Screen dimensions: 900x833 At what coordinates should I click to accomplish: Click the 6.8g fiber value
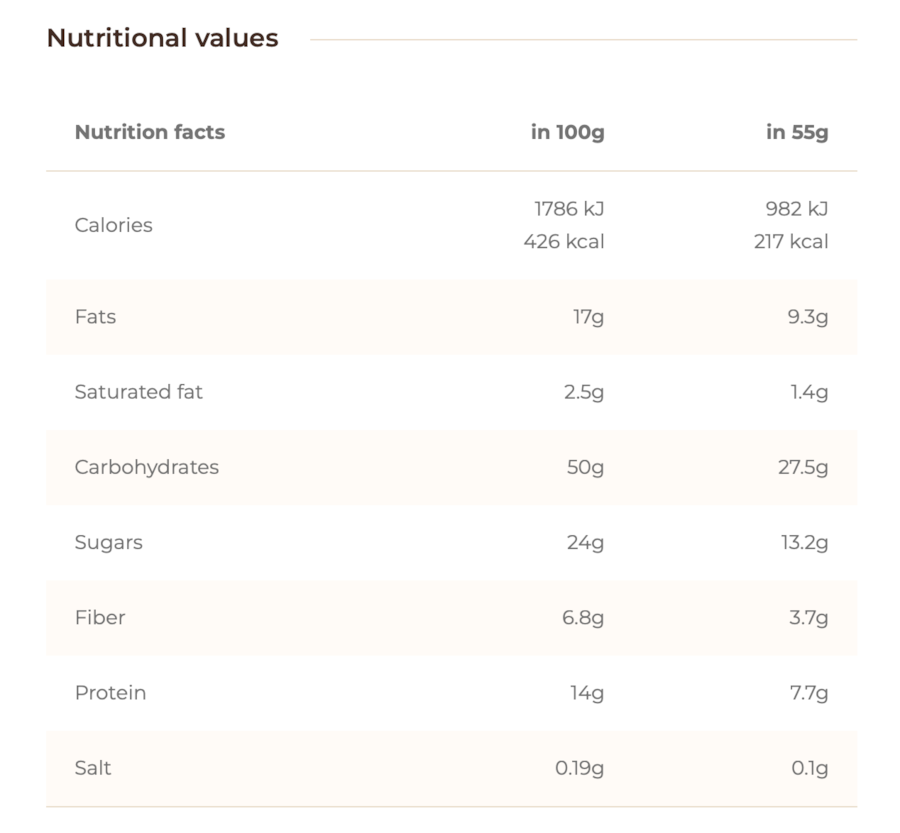pyautogui.click(x=583, y=618)
